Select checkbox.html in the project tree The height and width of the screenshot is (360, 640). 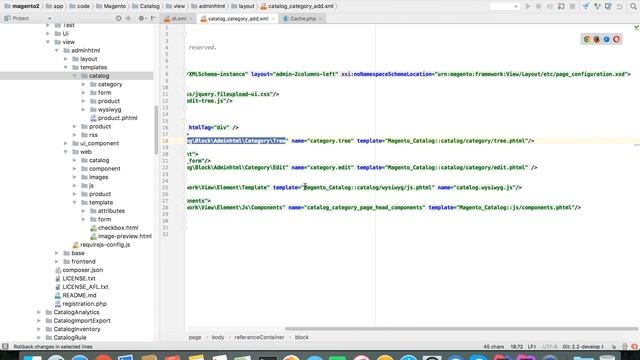(x=118, y=228)
